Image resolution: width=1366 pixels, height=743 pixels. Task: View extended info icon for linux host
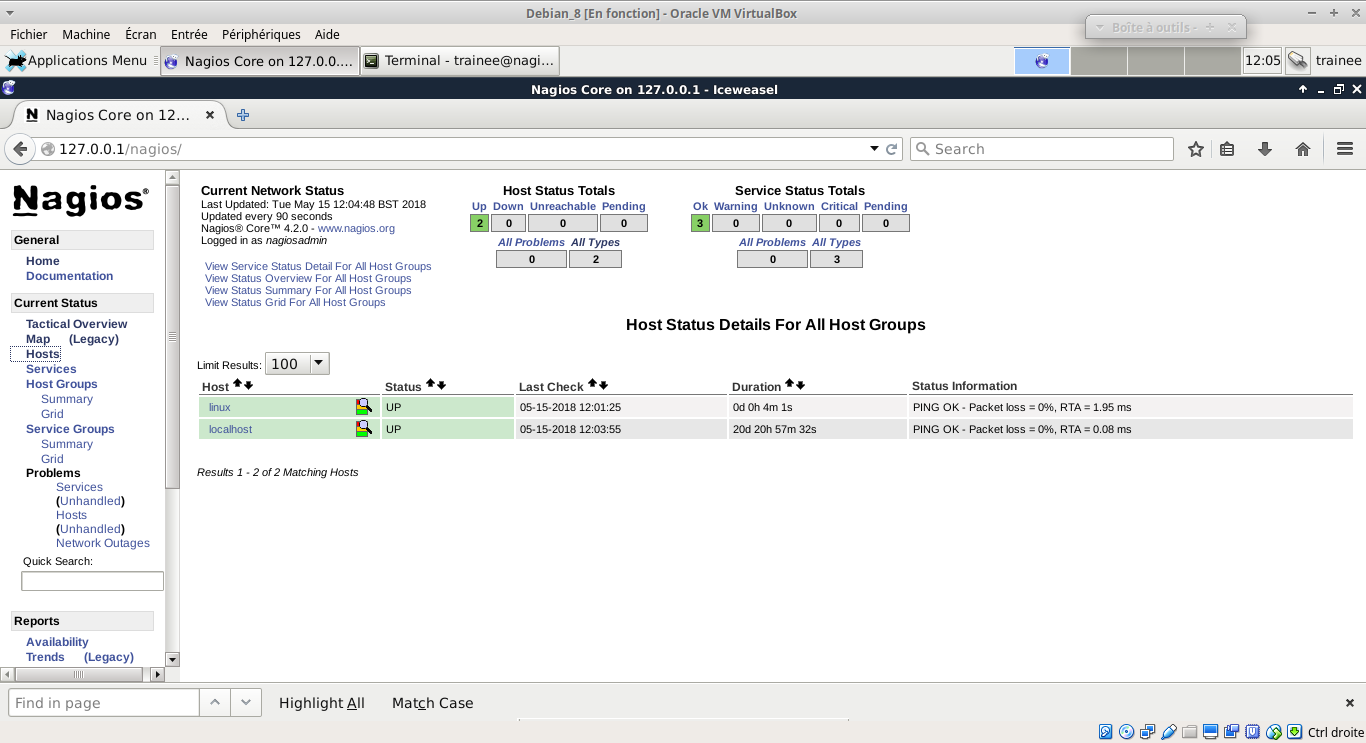tap(364, 406)
